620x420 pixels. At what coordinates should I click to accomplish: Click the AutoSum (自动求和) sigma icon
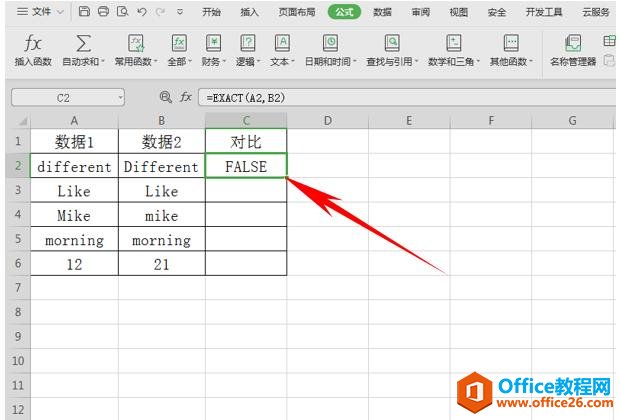pyautogui.click(x=83, y=43)
